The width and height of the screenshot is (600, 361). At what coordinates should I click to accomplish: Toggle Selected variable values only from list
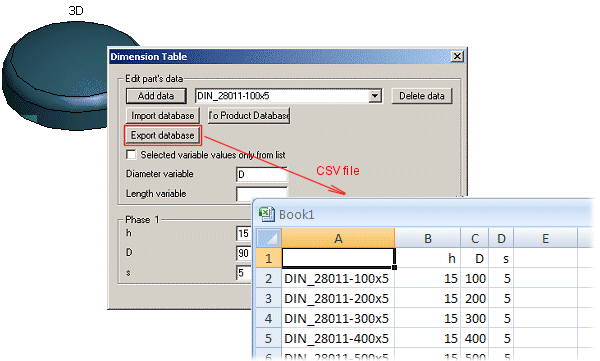[x=131, y=155]
